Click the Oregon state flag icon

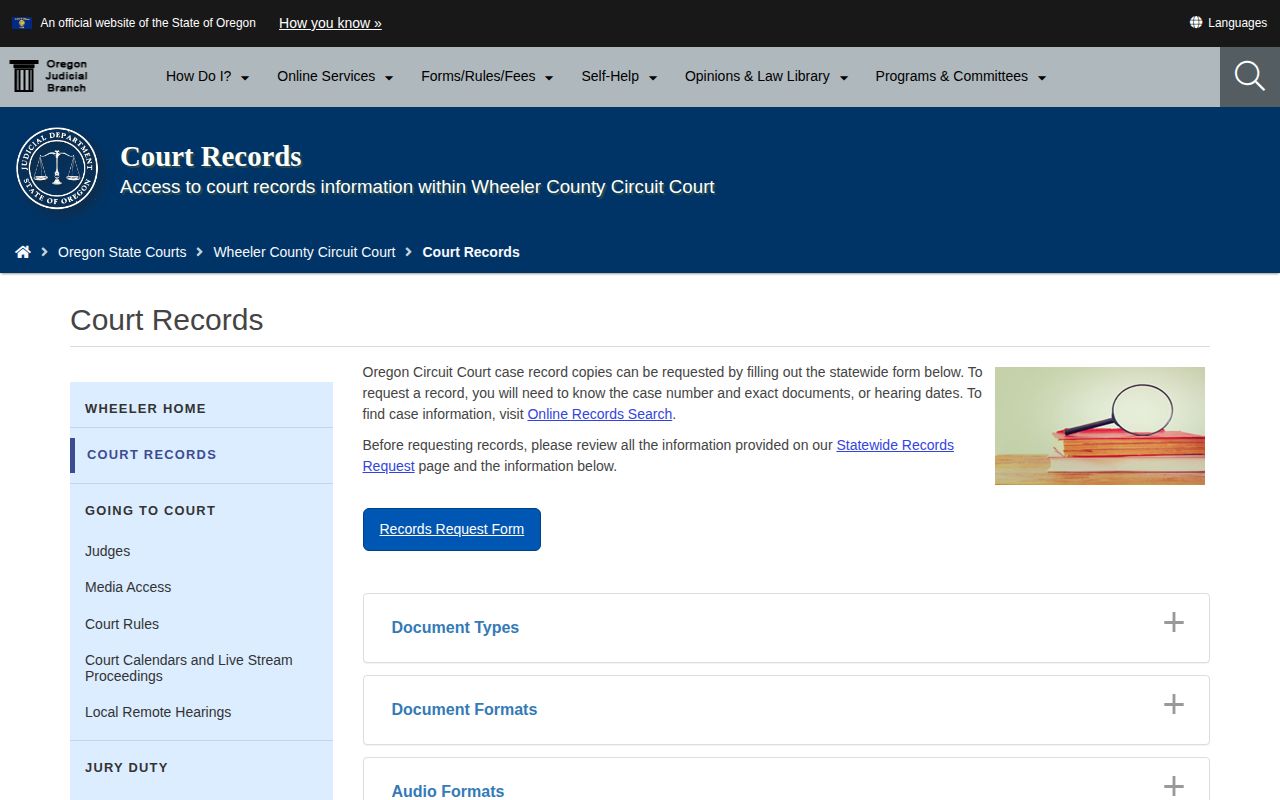(22, 23)
